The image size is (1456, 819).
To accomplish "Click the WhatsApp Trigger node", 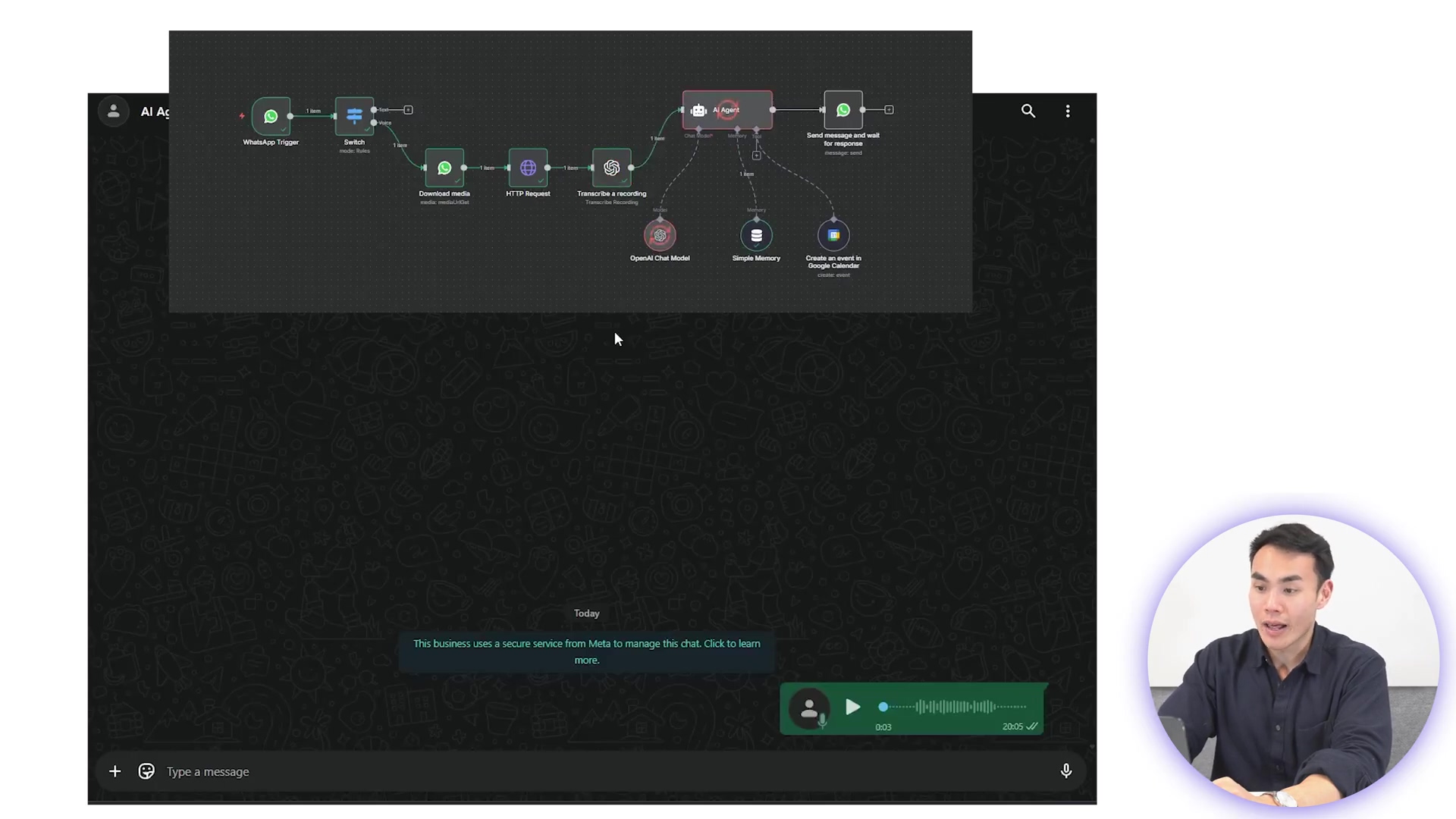I will coord(271,116).
